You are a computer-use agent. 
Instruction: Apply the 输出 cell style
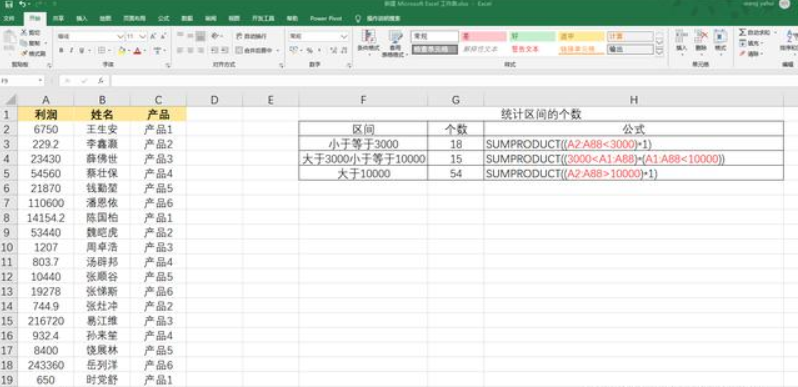click(630, 49)
